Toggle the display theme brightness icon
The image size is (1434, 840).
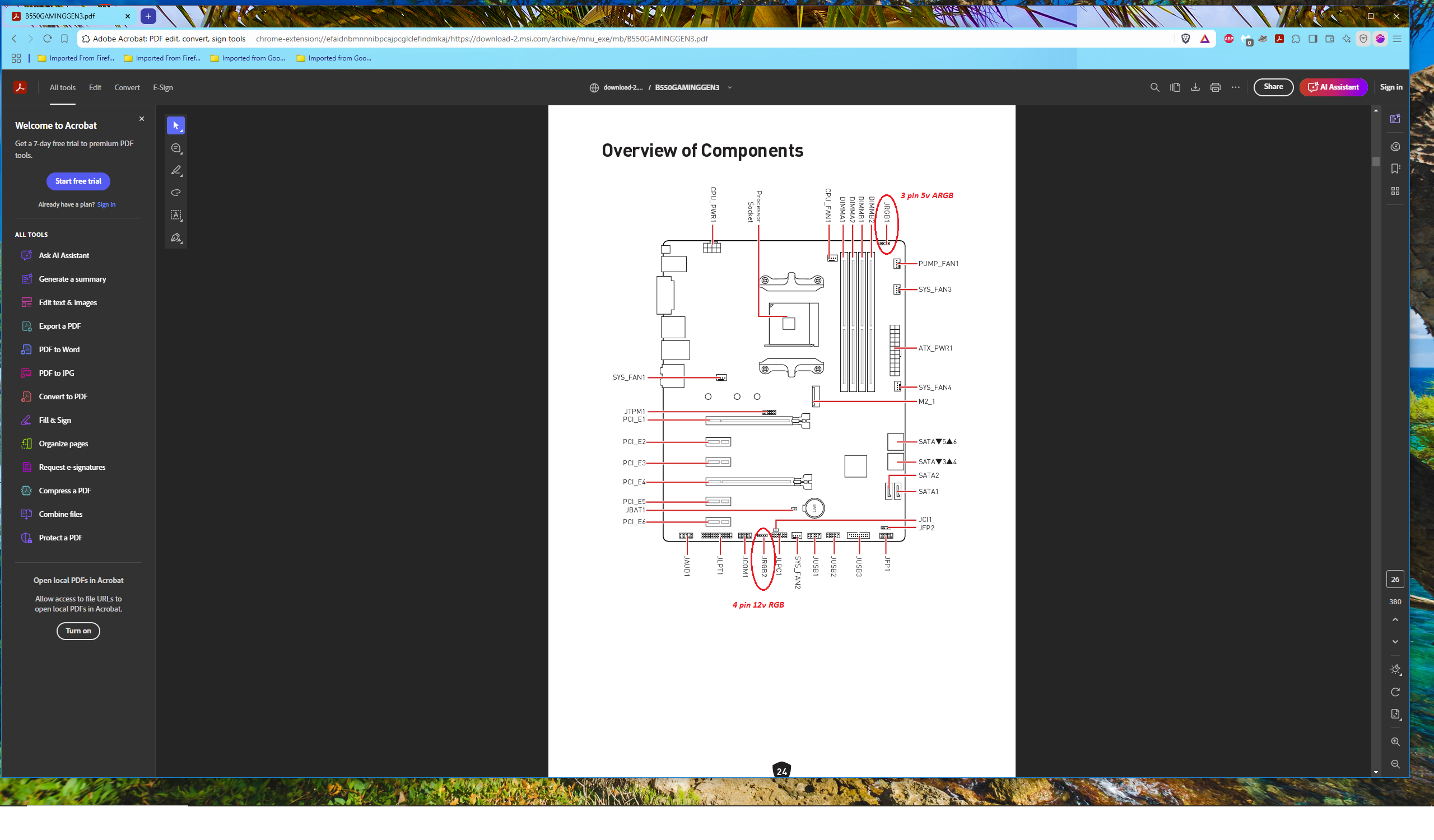pyautogui.click(x=1395, y=669)
